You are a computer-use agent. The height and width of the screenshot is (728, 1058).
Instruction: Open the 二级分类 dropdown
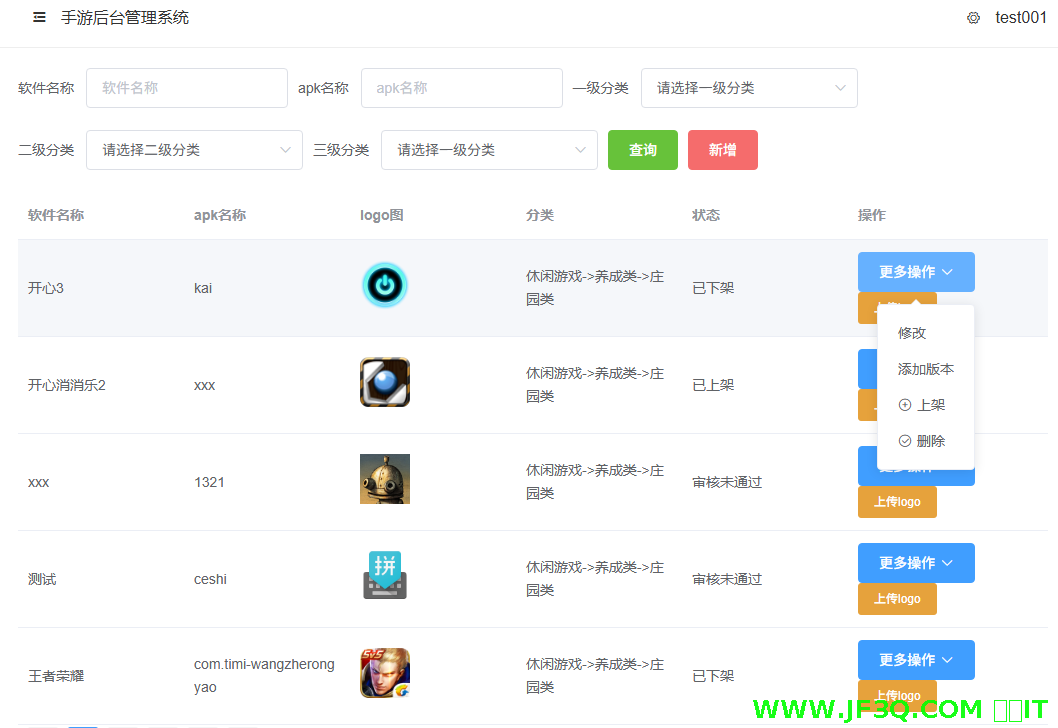click(x=194, y=149)
